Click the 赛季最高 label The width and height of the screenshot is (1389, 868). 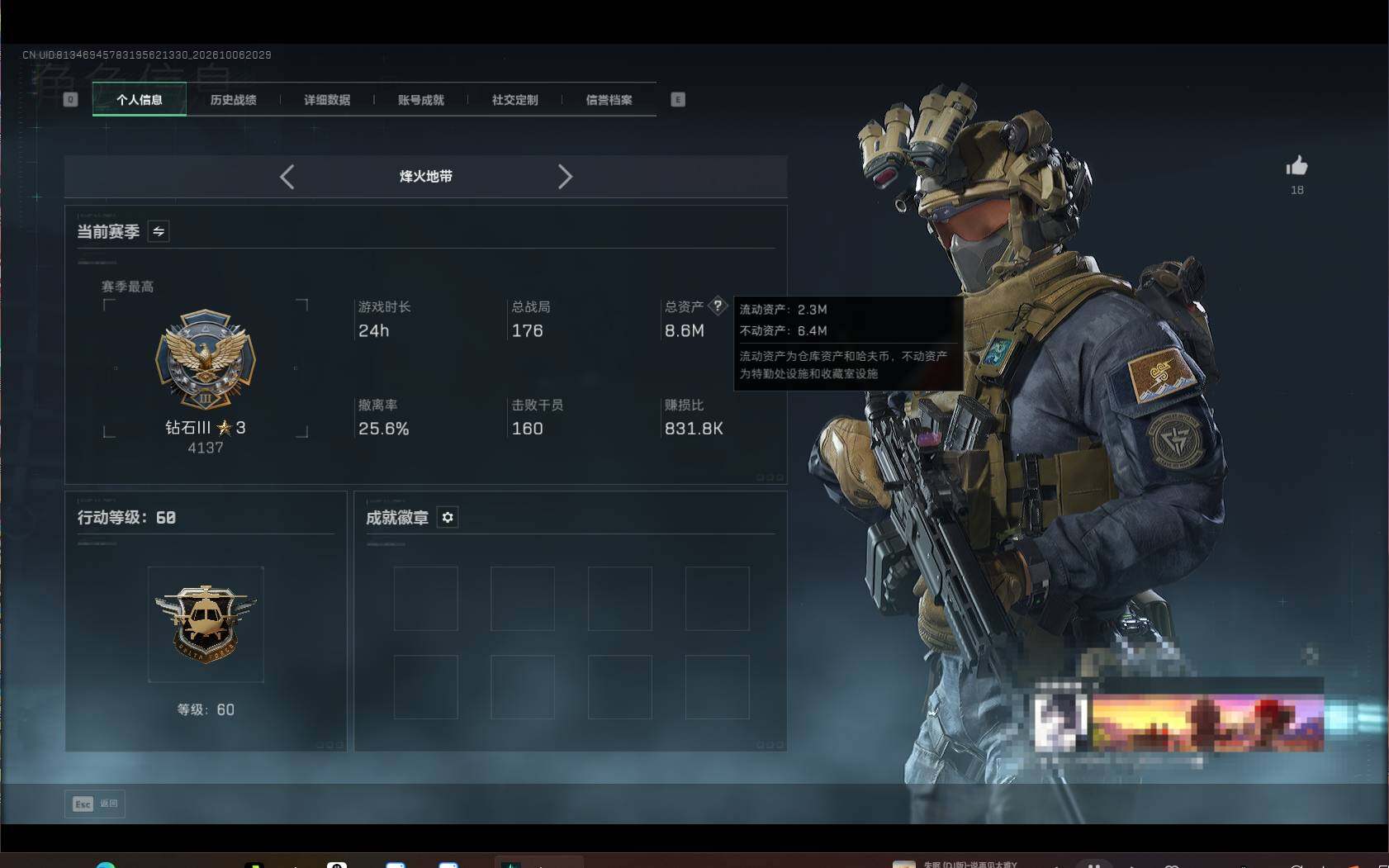(x=127, y=287)
